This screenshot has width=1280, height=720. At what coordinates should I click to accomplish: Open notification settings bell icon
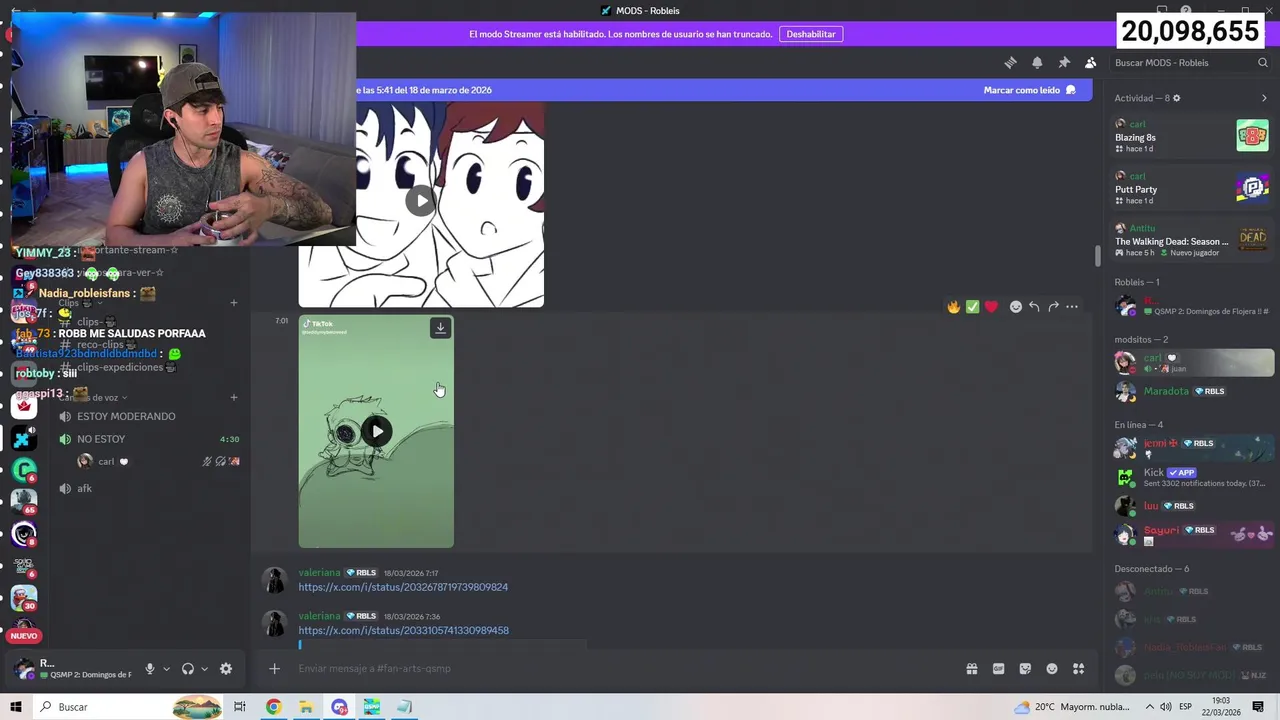pyautogui.click(x=1037, y=62)
